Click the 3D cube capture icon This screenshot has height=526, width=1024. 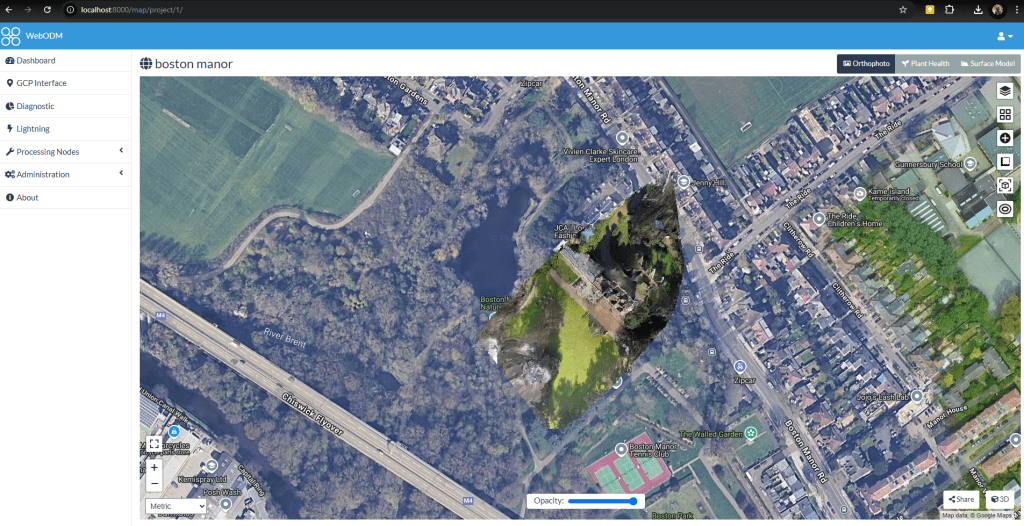coord(1005,185)
